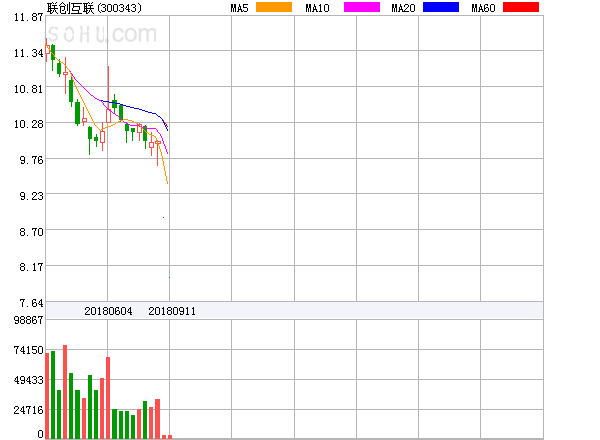Click the 10.28 price axis label
This screenshot has height=440, width=600.
[x=21, y=124]
